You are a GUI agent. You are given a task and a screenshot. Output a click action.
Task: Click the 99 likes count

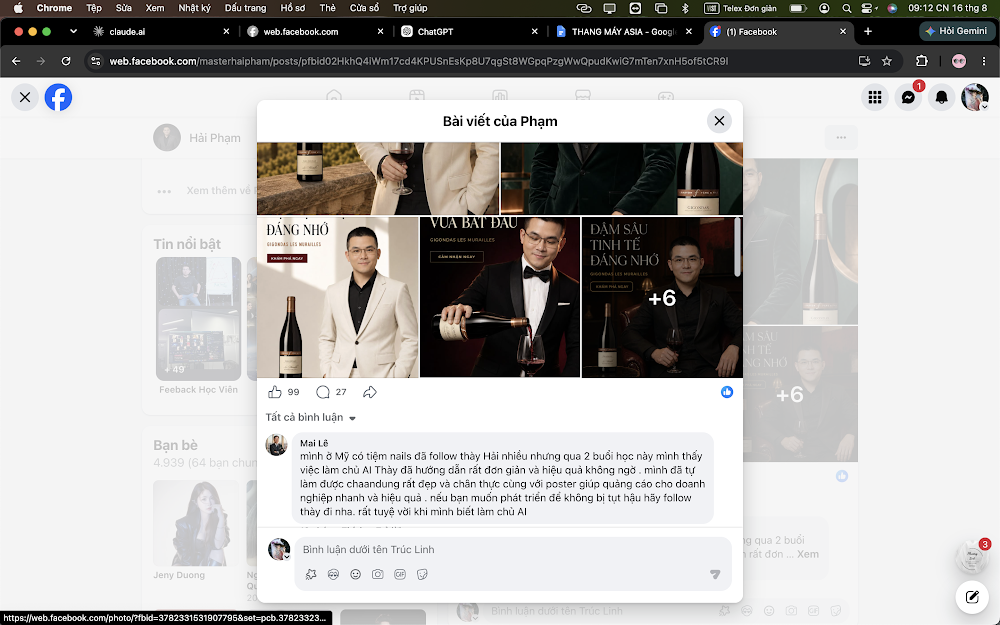click(293, 392)
